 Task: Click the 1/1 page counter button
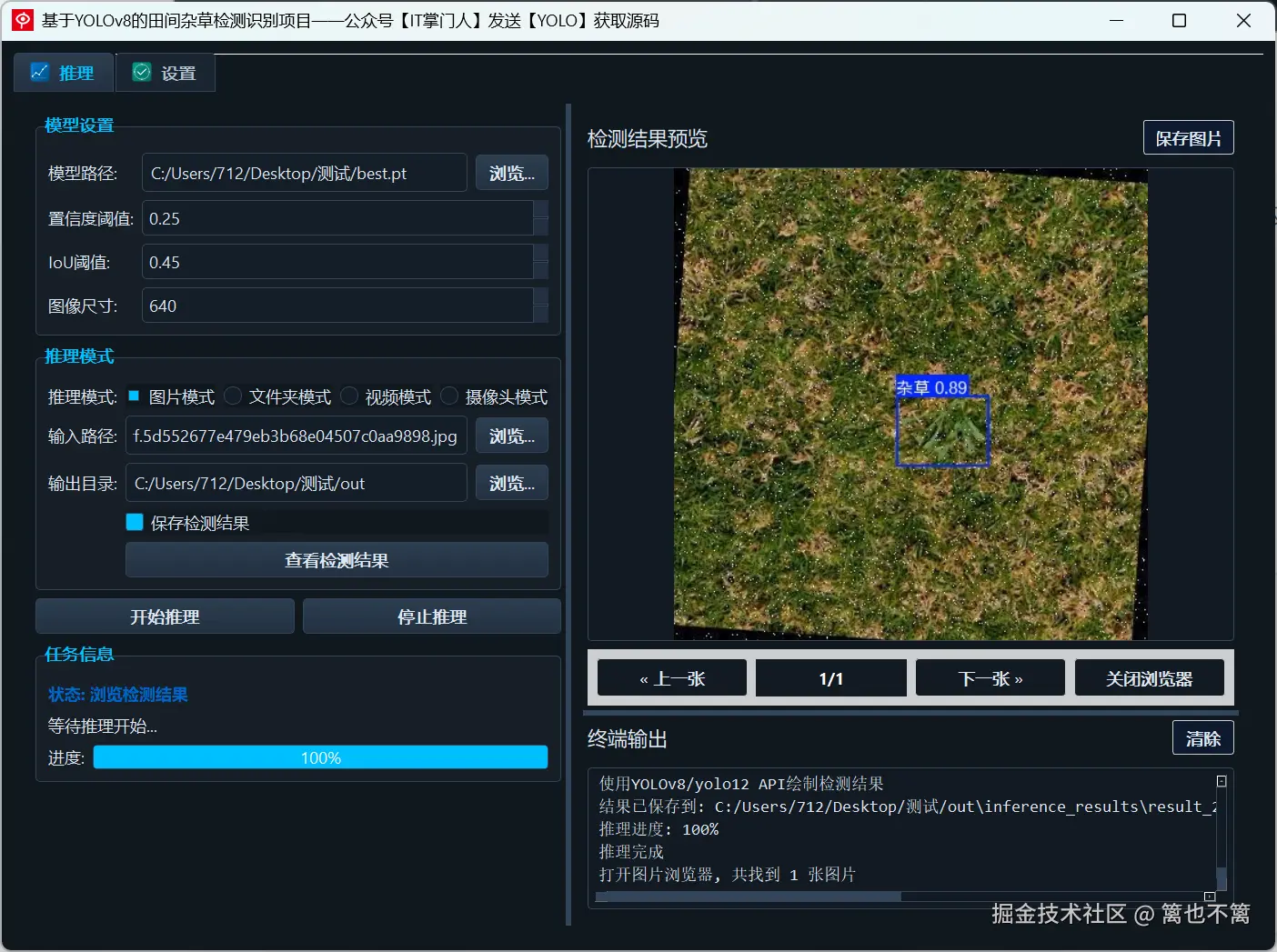[831, 678]
